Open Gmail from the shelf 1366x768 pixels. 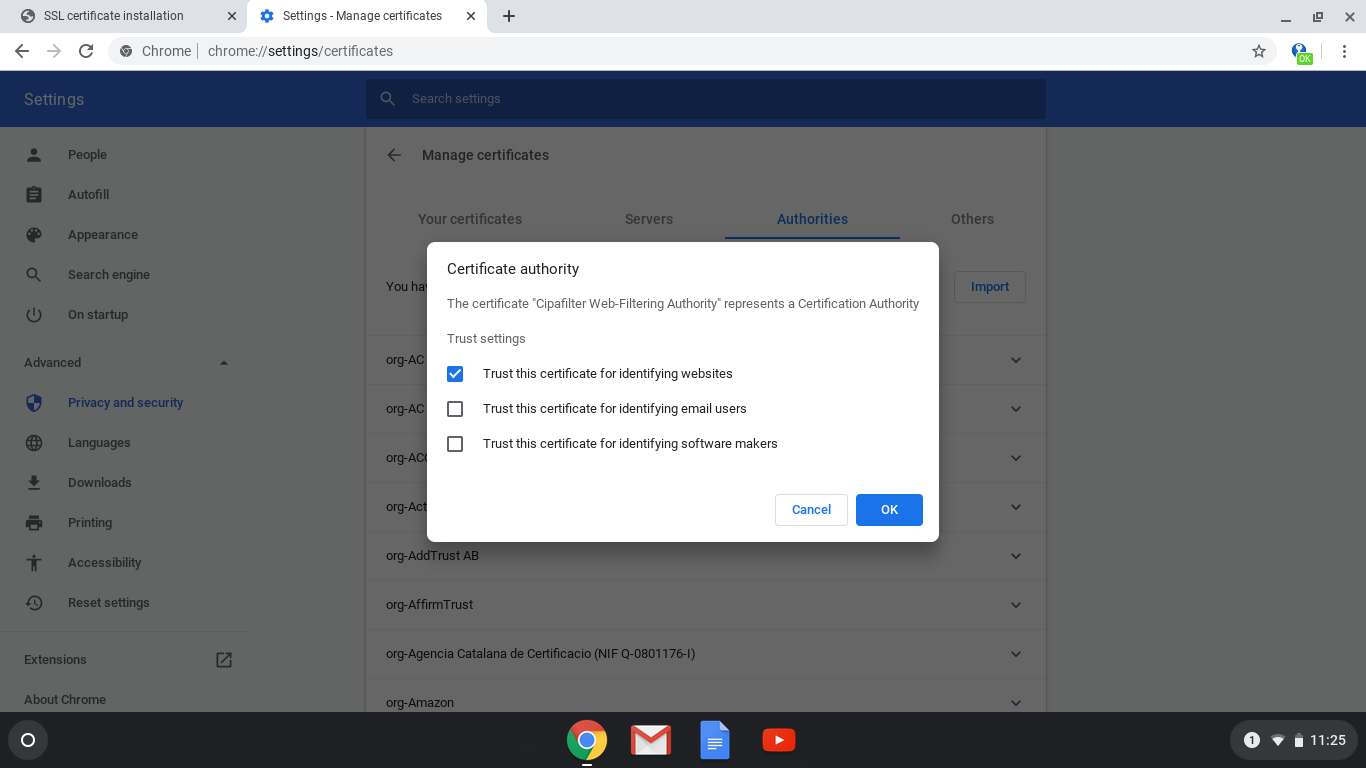tap(650, 740)
